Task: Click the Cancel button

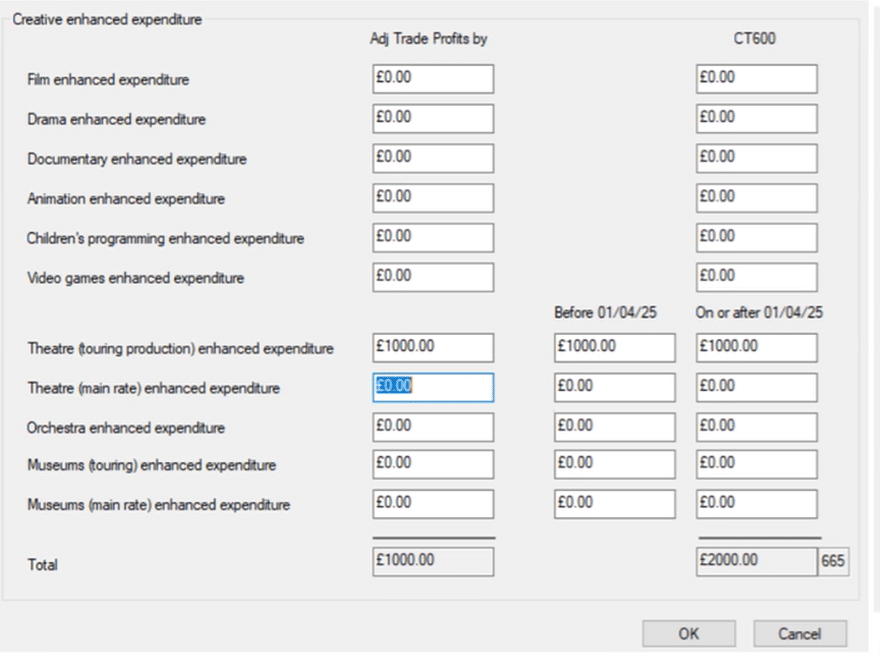Action: (800, 634)
